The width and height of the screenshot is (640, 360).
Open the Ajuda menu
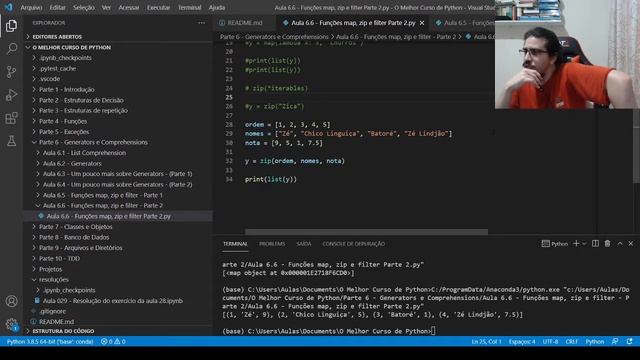pyautogui.click(x=217, y=7)
